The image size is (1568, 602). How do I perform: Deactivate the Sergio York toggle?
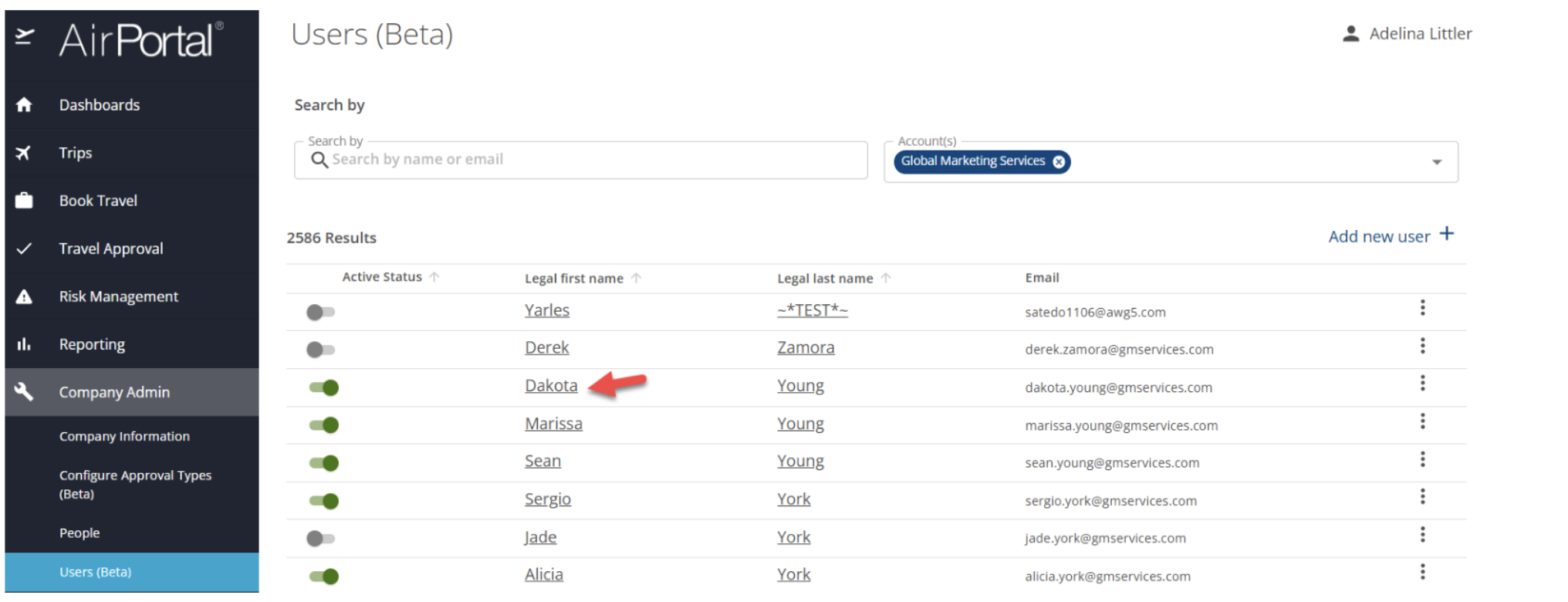[x=324, y=501]
